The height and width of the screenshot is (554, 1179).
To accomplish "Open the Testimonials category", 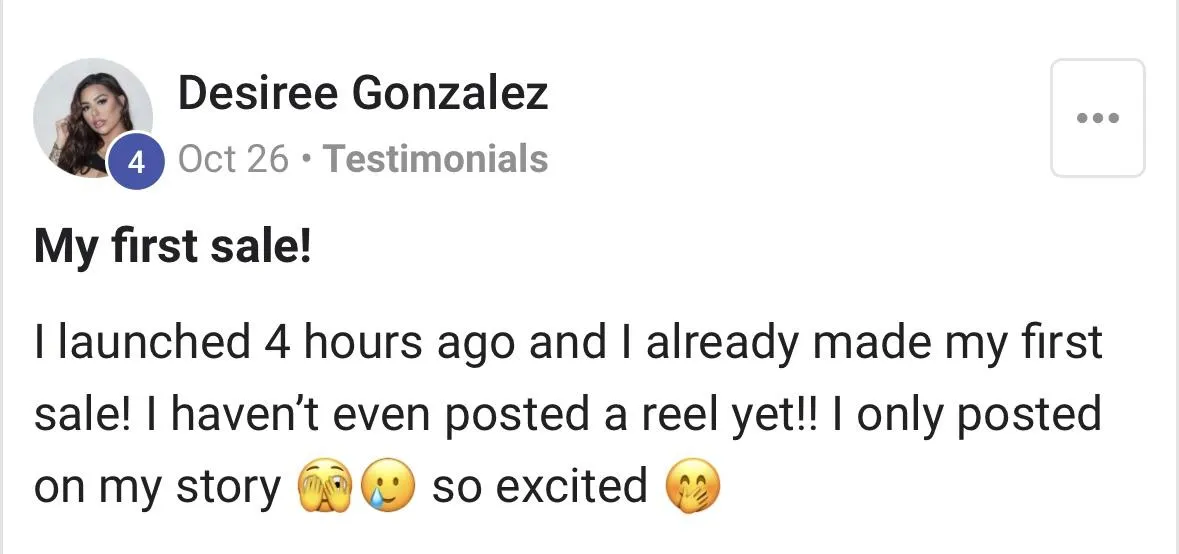I will click(x=435, y=159).
